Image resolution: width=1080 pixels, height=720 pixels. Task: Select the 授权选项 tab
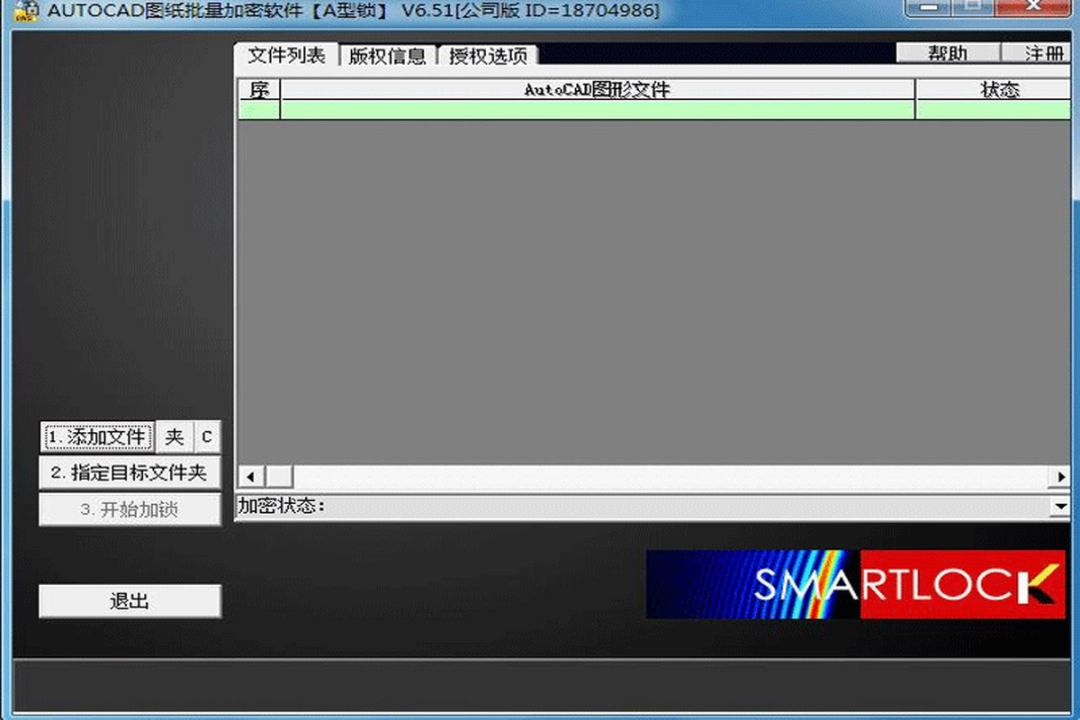[487, 56]
